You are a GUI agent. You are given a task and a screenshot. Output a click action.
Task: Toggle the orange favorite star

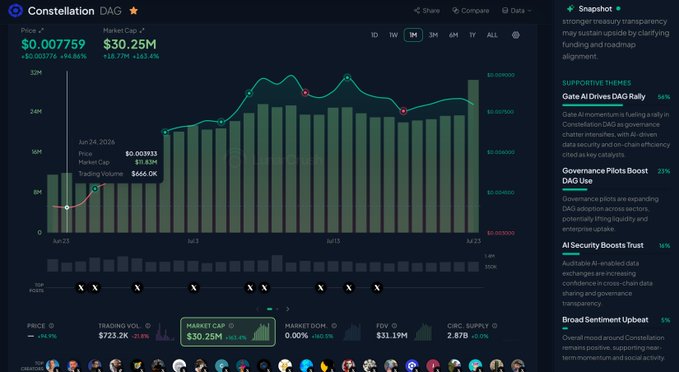pyautogui.click(x=134, y=11)
